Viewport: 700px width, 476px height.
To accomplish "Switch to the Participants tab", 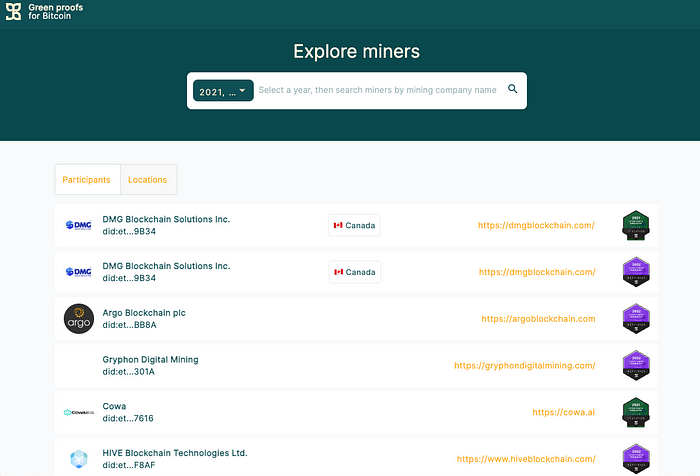I will coord(87,180).
